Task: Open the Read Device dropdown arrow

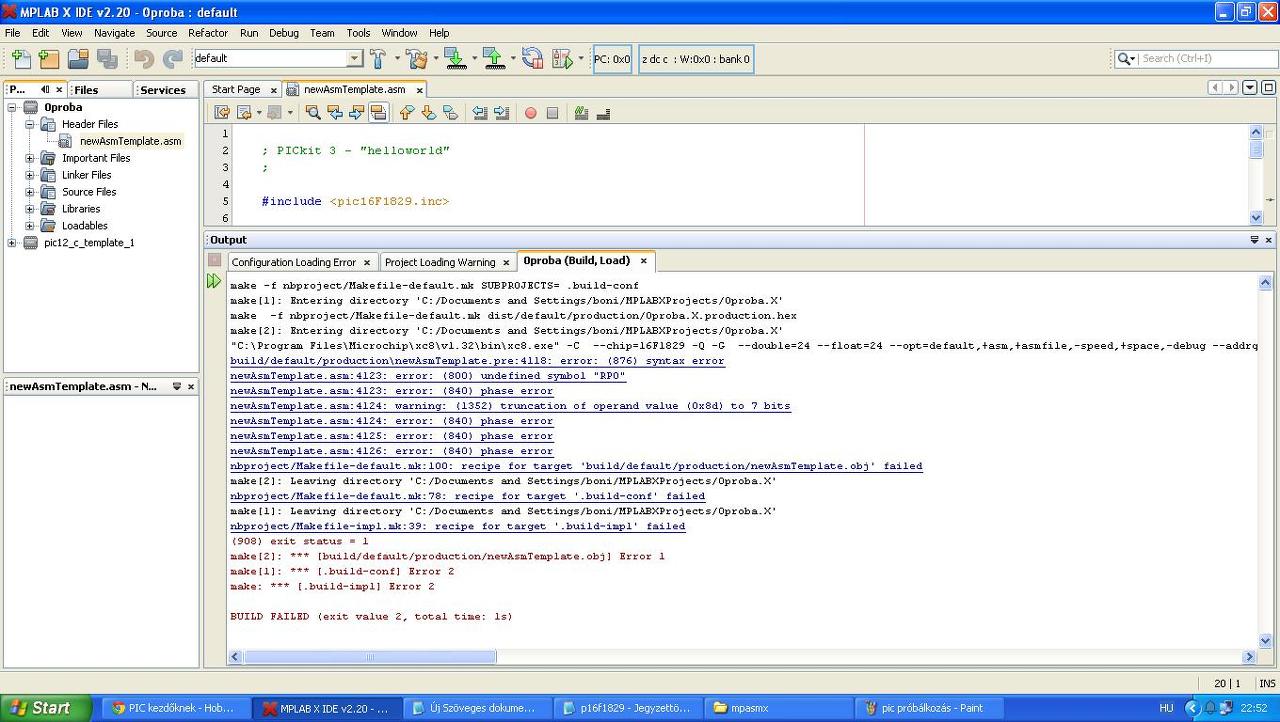Action: [x=513, y=59]
